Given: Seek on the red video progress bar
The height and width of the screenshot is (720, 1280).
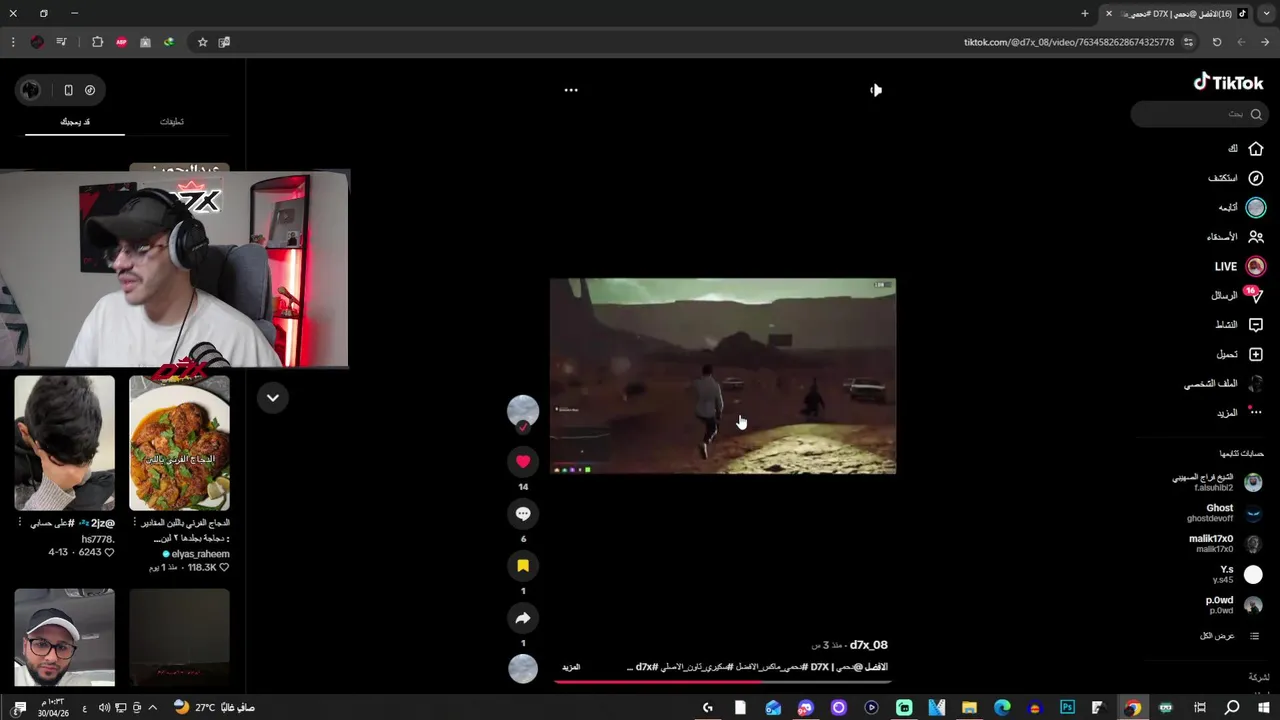Looking at the screenshot, I should click(722, 682).
